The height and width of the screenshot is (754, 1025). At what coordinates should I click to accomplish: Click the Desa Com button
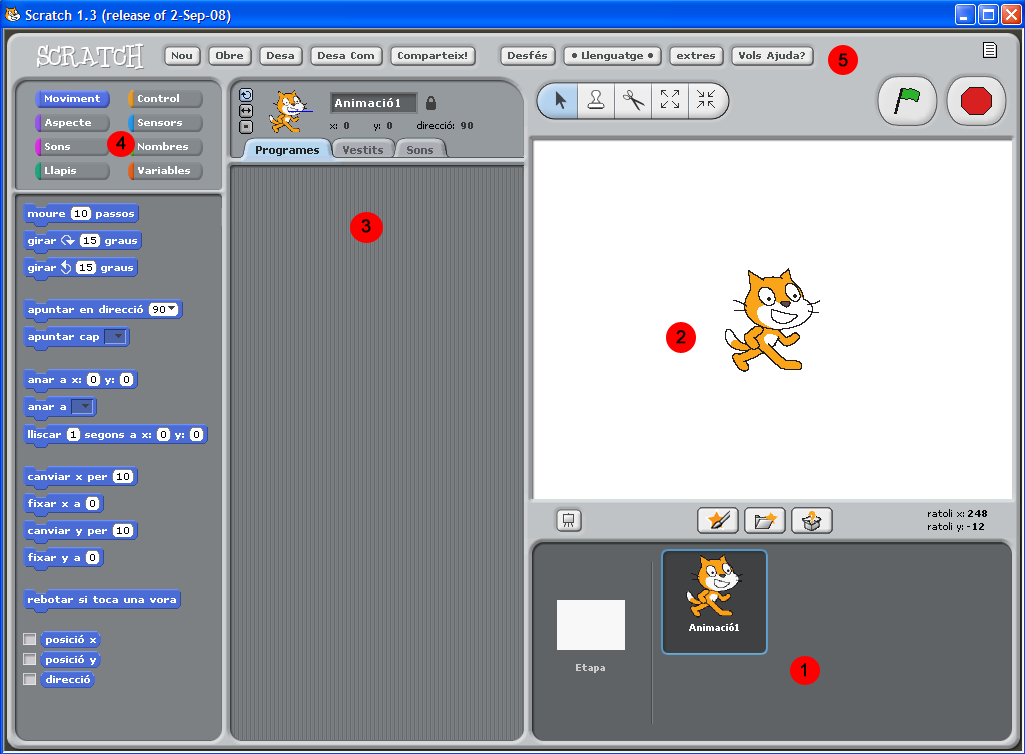click(346, 56)
